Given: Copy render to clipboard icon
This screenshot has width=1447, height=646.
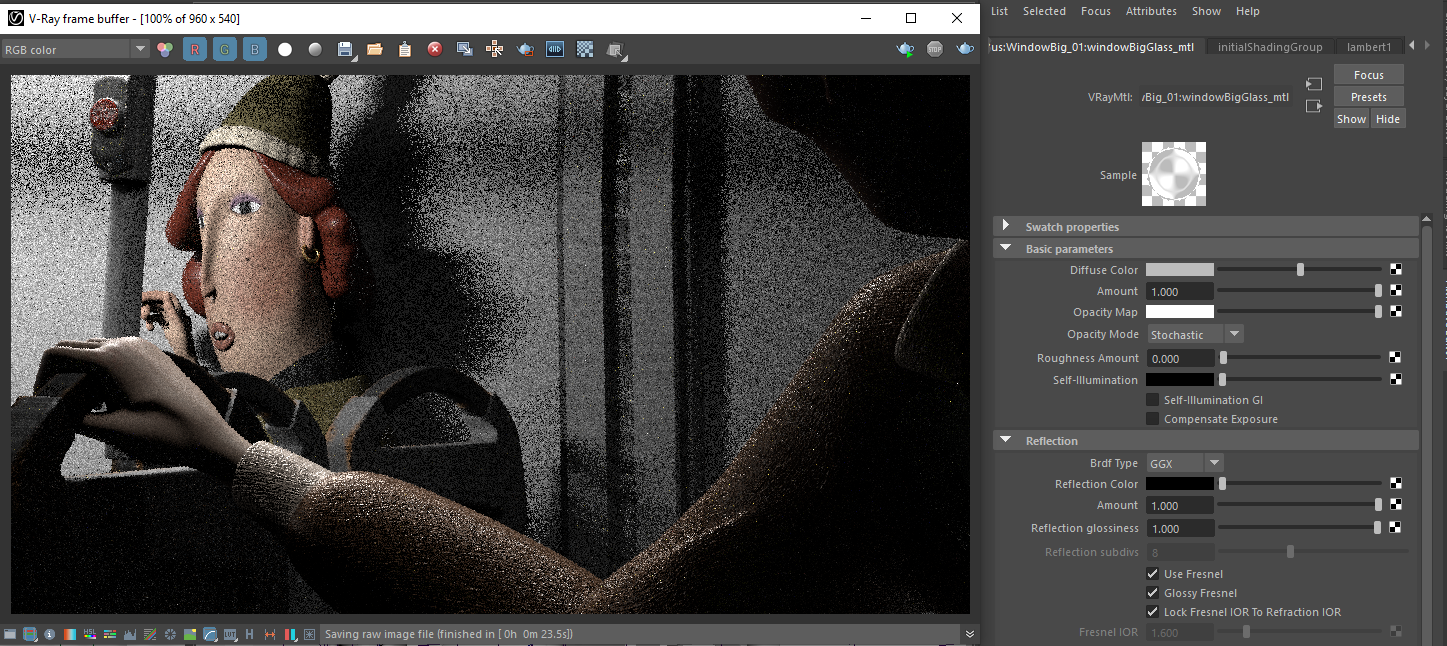Looking at the screenshot, I should [405, 49].
